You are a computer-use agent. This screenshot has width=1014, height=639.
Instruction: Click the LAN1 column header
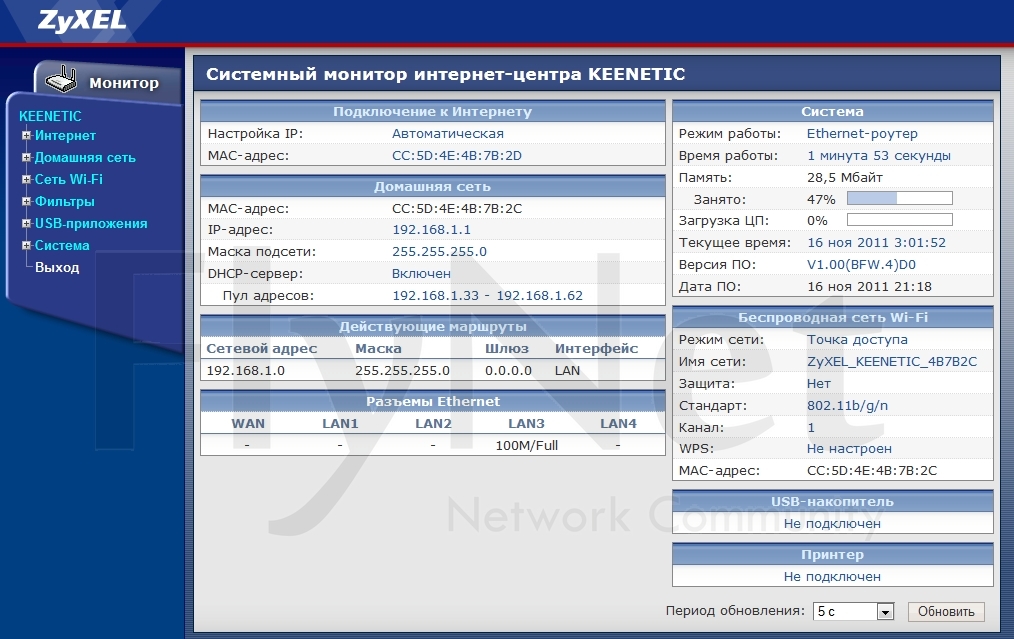point(340,424)
